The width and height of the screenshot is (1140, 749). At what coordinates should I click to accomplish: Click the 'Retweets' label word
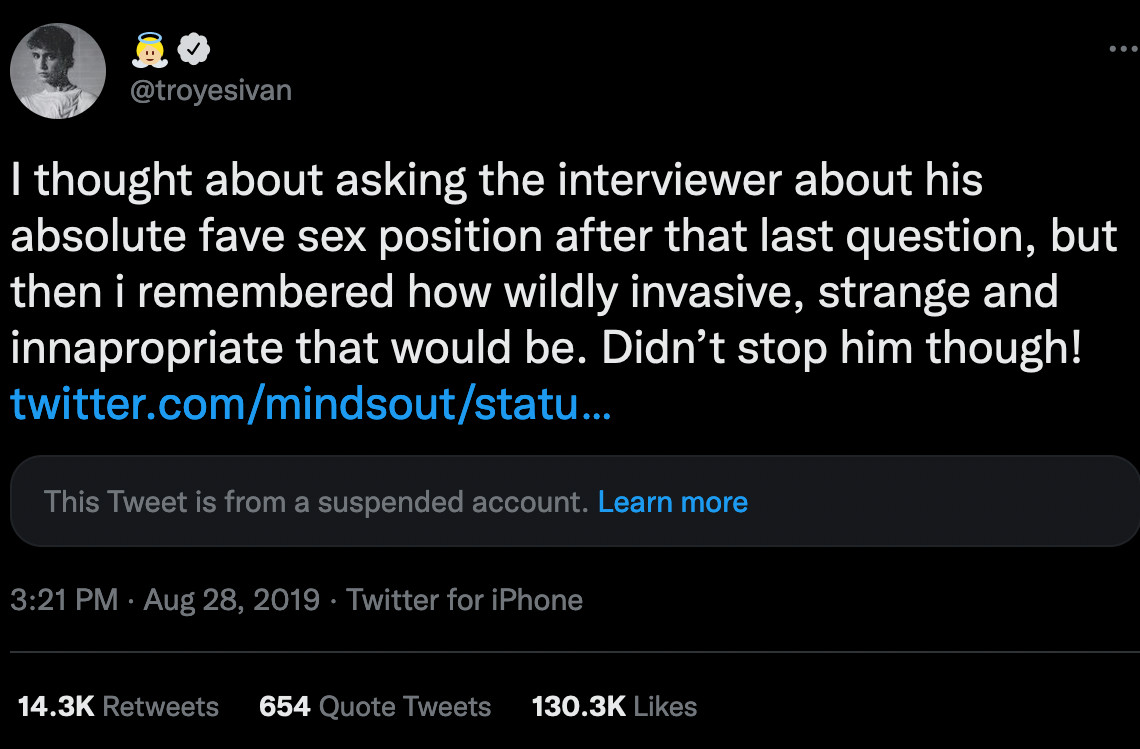click(x=160, y=707)
